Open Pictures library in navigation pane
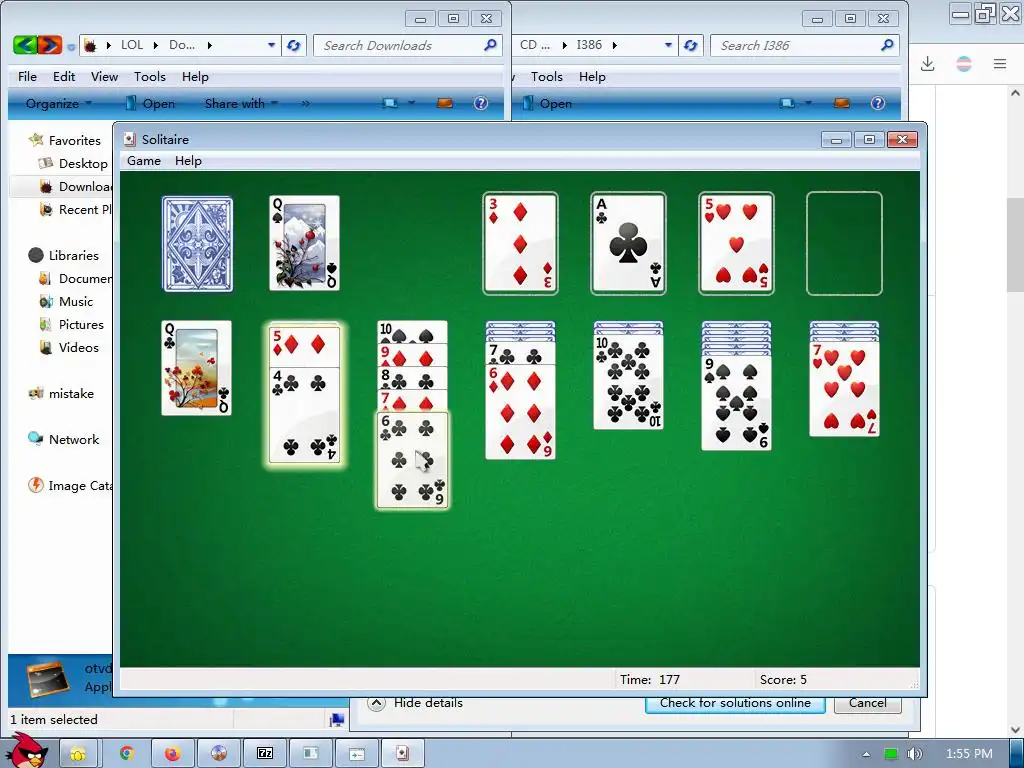Image resolution: width=1024 pixels, height=768 pixels. click(x=72, y=325)
